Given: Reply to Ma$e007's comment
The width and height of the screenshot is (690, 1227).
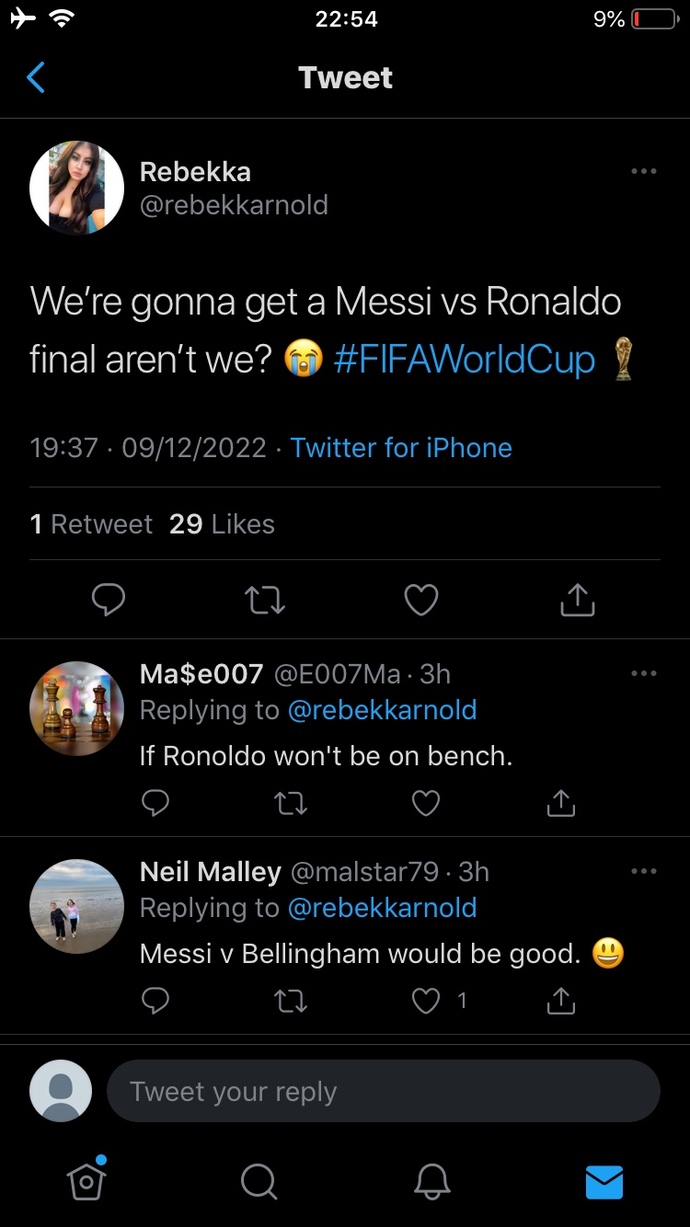Looking at the screenshot, I should point(155,803).
